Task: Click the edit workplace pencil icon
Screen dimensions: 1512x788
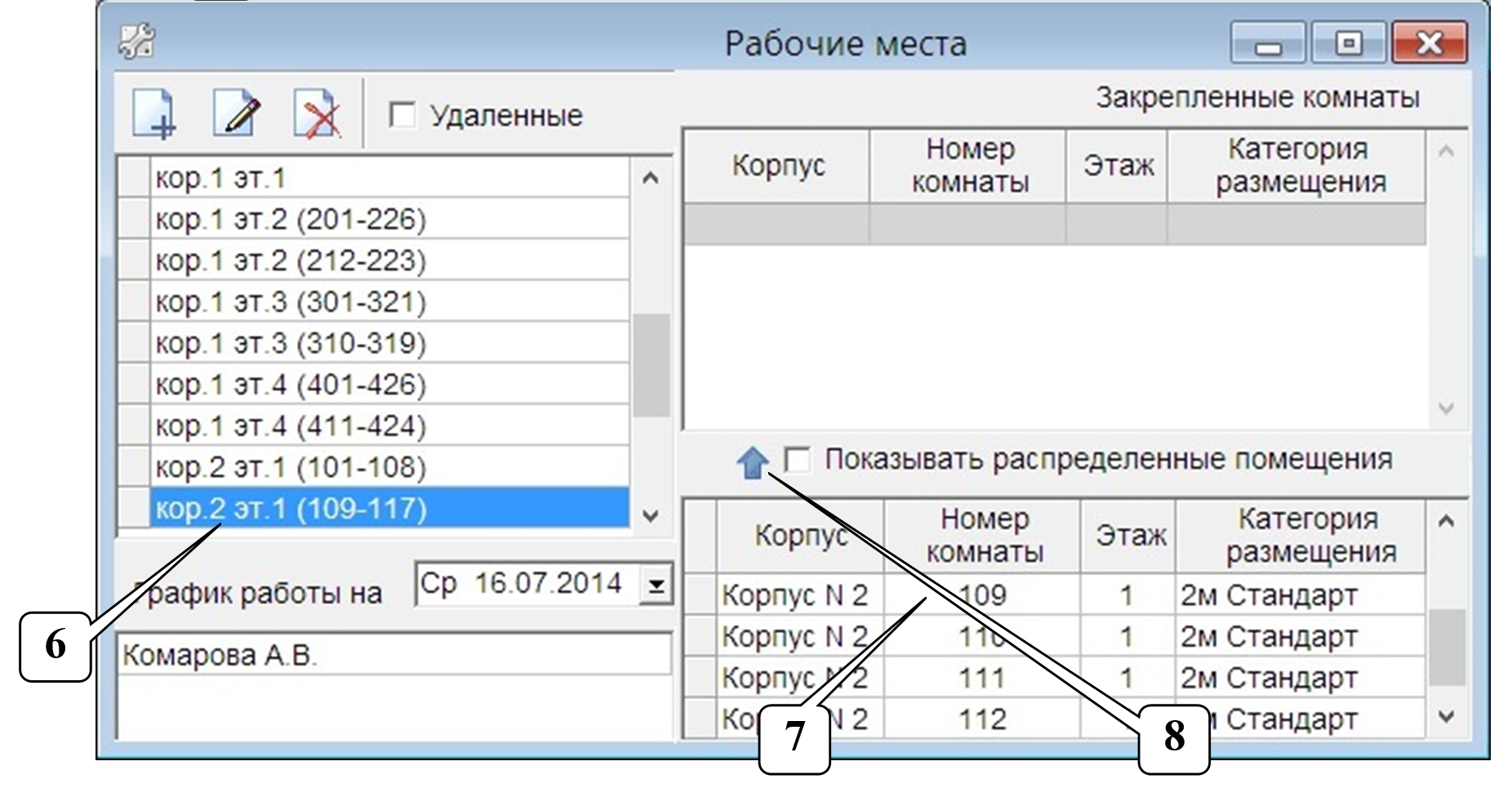Action: (236, 114)
